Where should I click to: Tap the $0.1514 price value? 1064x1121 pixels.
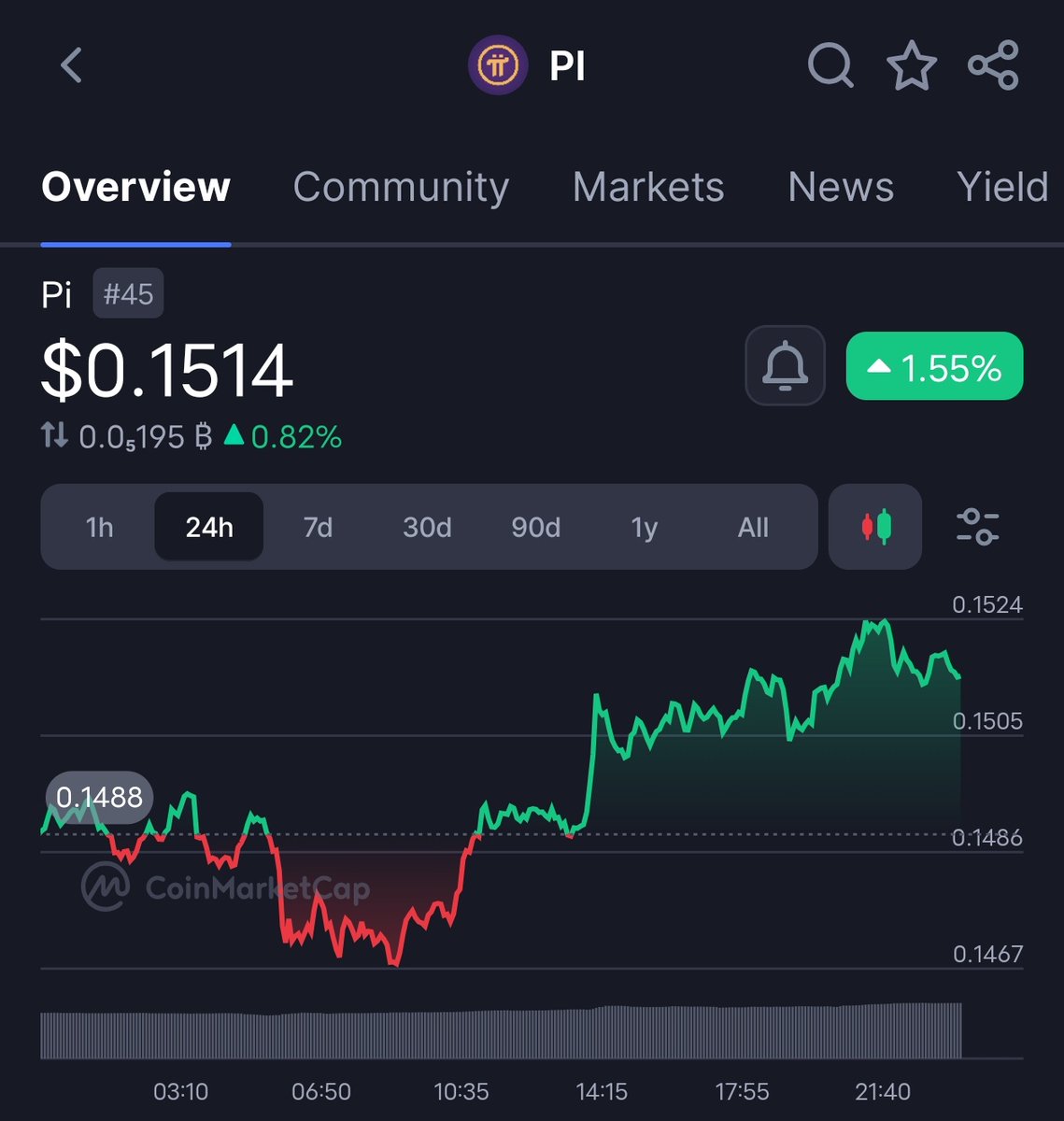coord(167,371)
